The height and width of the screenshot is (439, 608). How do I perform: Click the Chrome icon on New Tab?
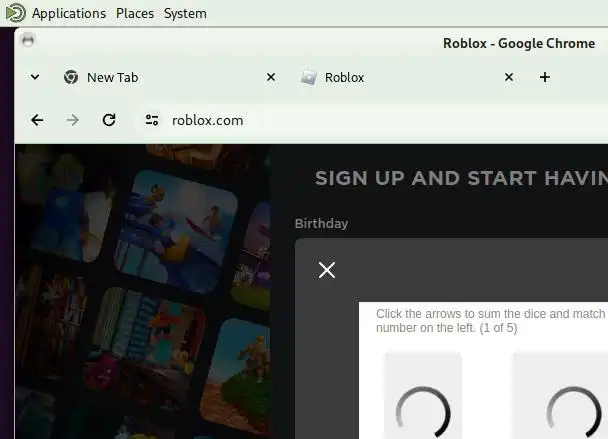(71, 77)
